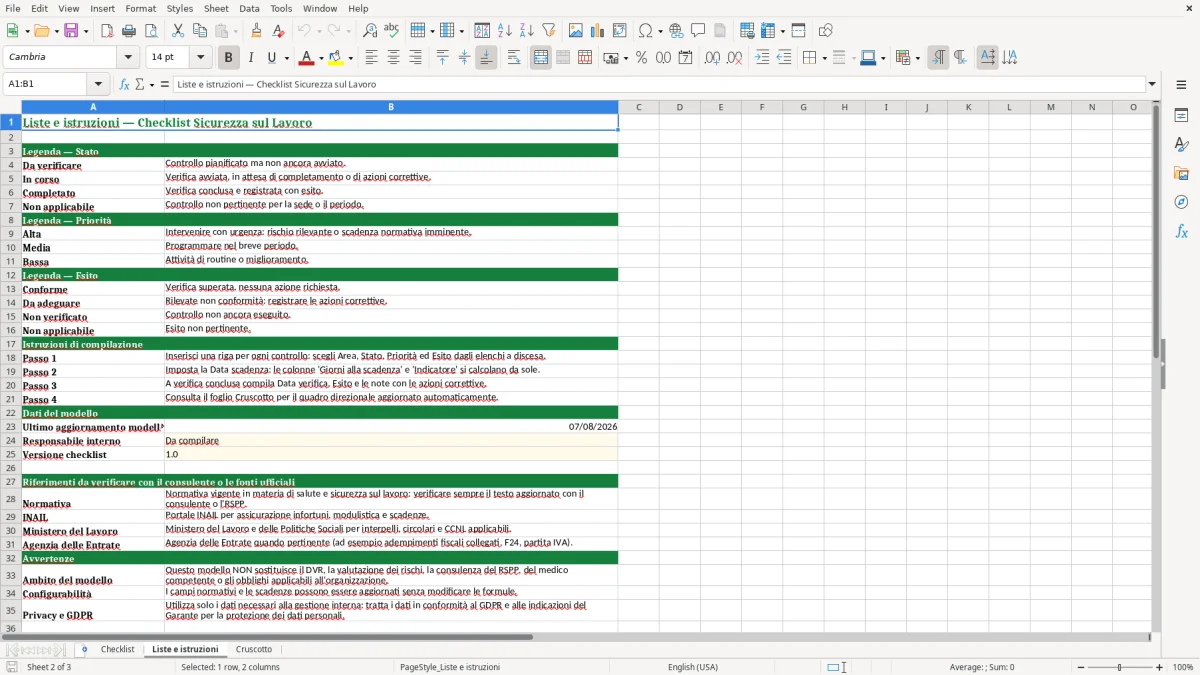This screenshot has height=675, width=1200.
Task: Click the English (USA) language status
Action: [693, 667]
